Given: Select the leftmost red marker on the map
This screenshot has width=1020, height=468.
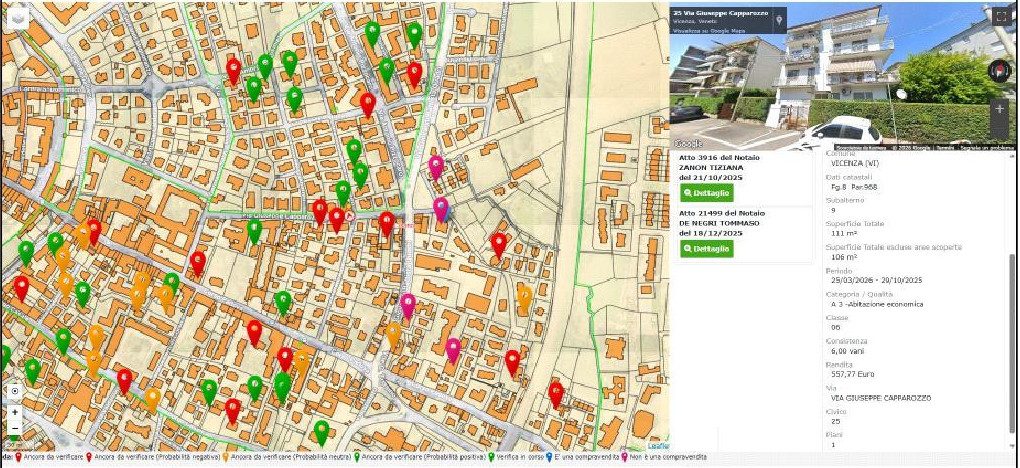Looking at the screenshot, I should 21,288.
